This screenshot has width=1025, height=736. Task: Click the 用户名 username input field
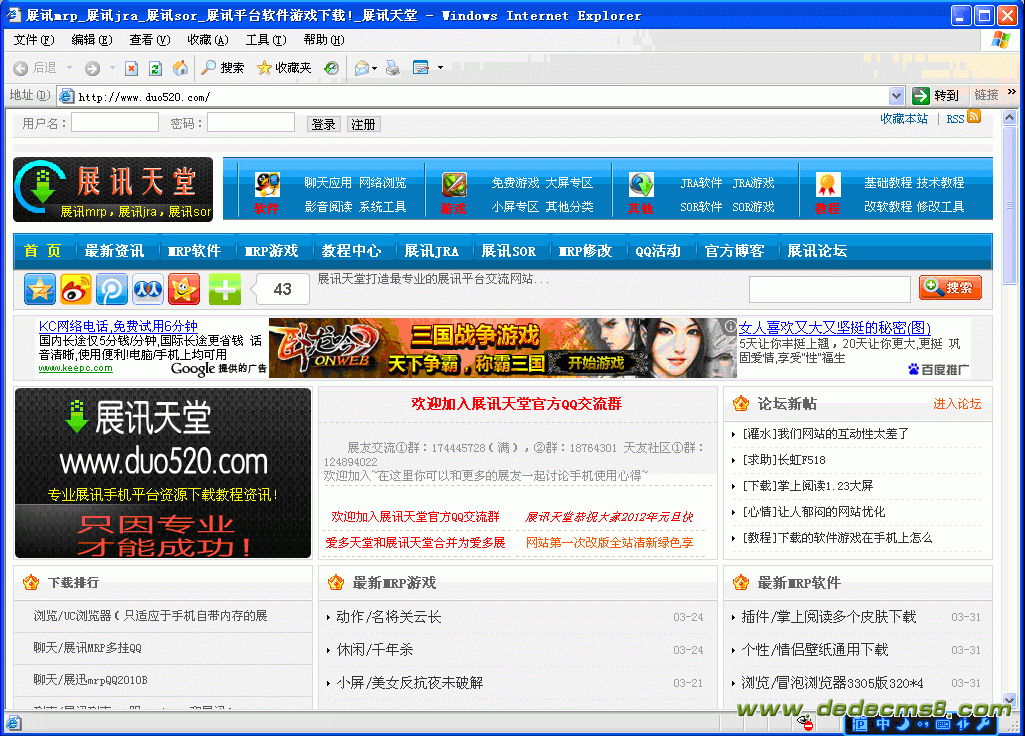[x=114, y=123]
